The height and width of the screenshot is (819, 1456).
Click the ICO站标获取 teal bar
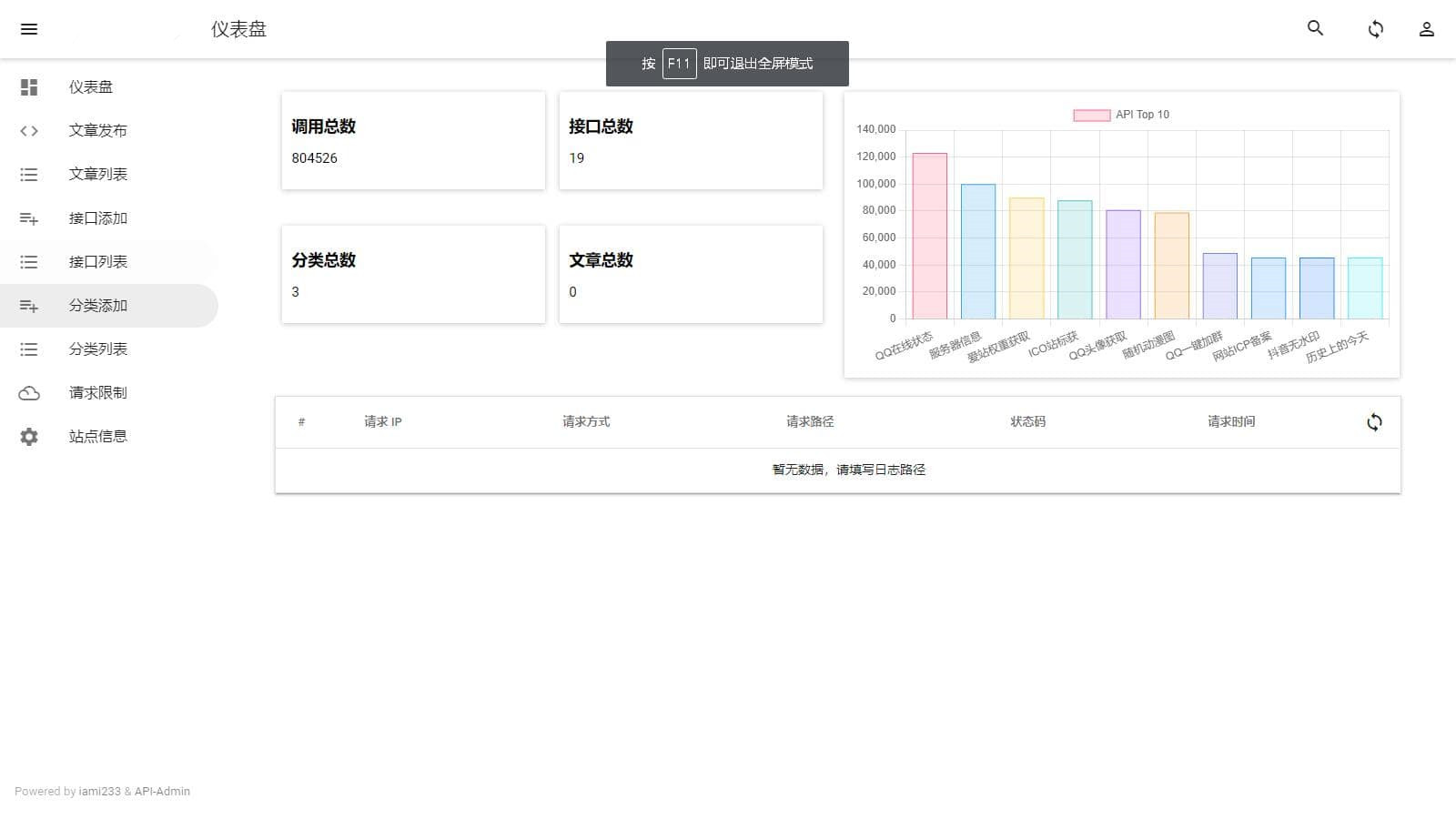(1075, 259)
